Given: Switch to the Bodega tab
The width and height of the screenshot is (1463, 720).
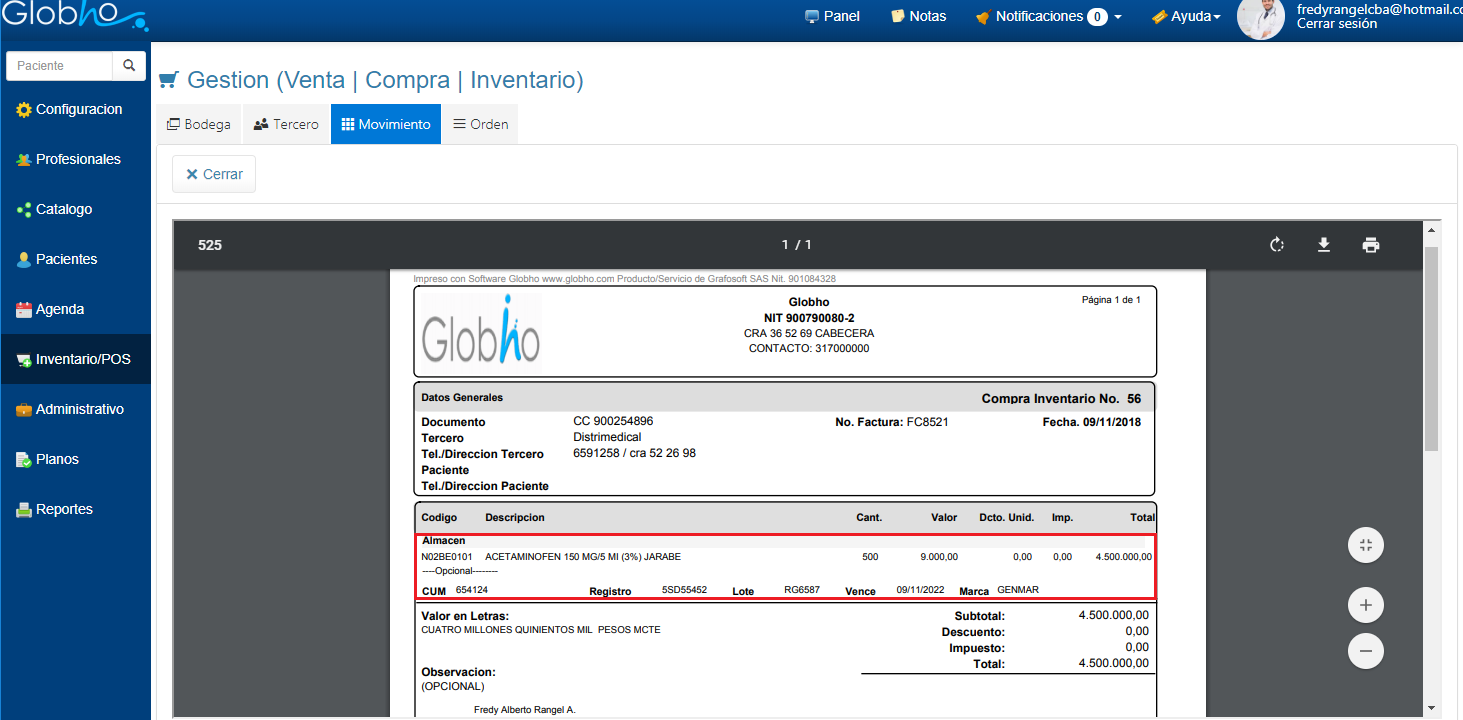Looking at the screenshot, I should click(199, 124).
